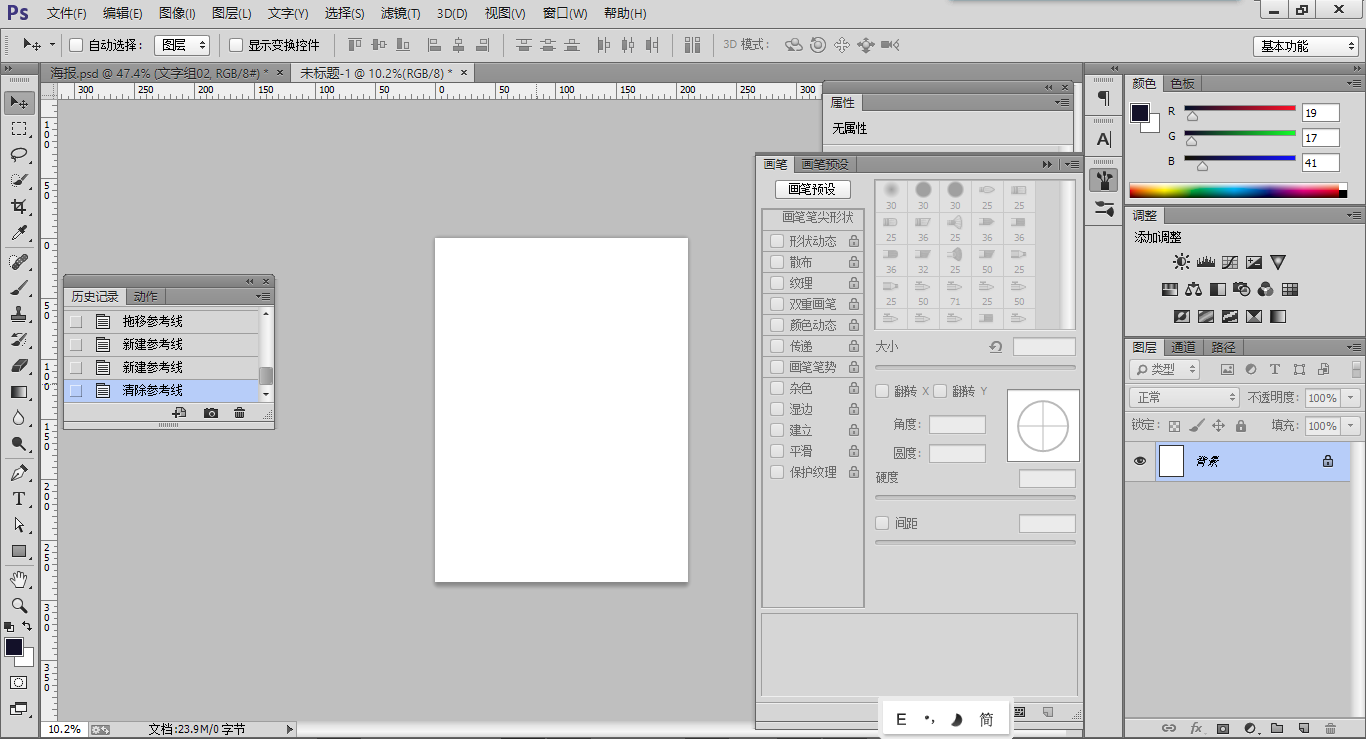Select the Pen tool

point(19,473)
